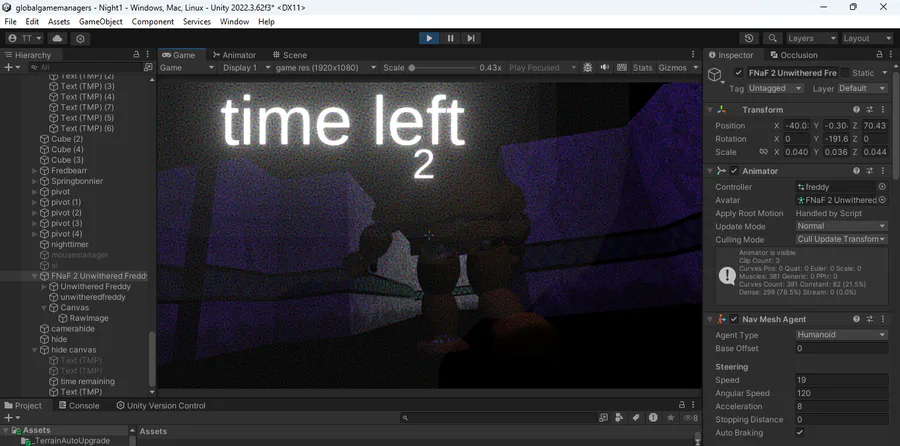Image resolution: width=900 pixels, height=446 pixels.
Task: Open the Undo History icon
Action: point(749,38)
